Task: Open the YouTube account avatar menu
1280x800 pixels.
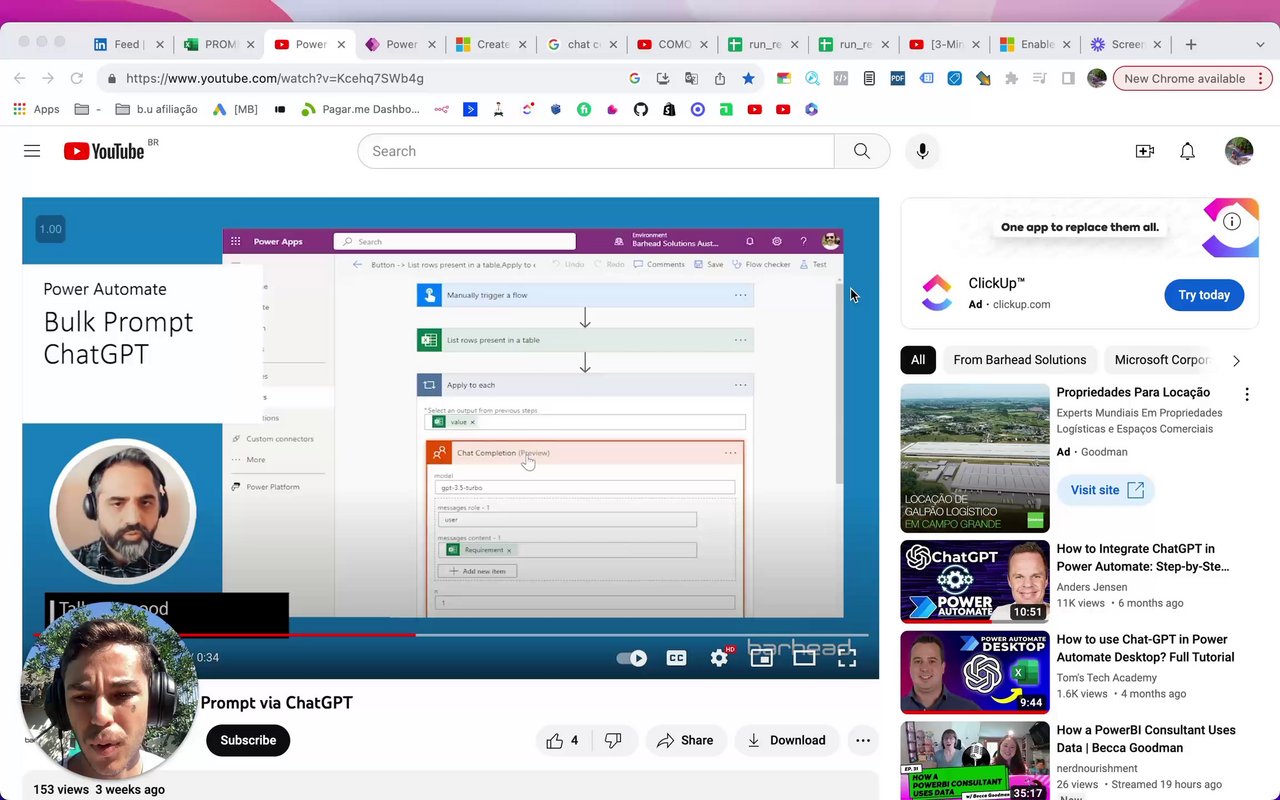Action: pyautogui.click(x=1239, y=151)
